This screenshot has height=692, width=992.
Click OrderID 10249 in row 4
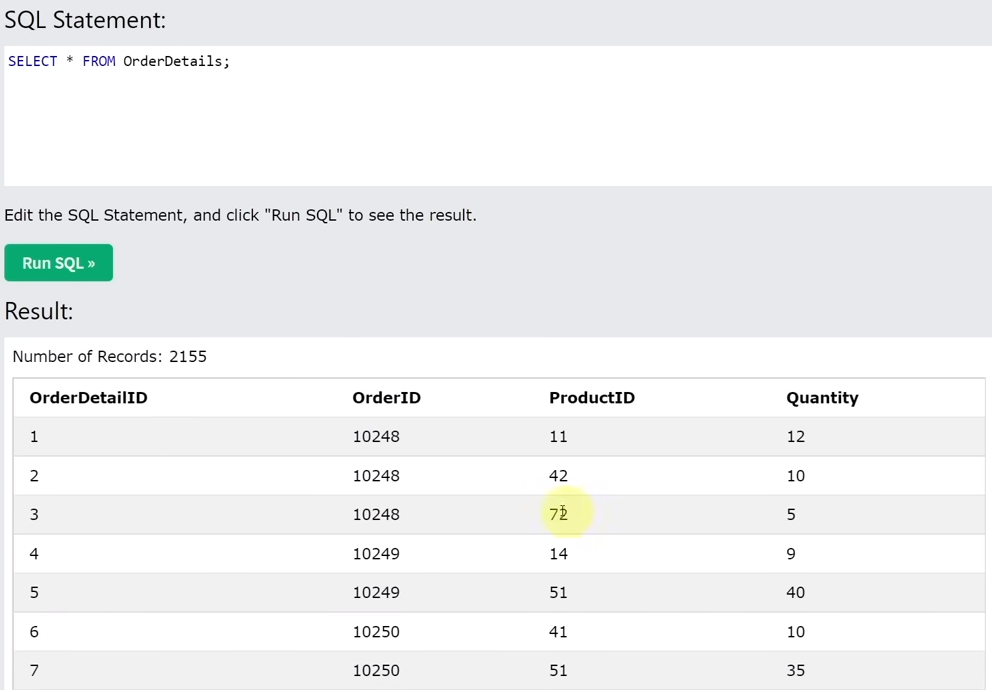[x=376, y=553]
